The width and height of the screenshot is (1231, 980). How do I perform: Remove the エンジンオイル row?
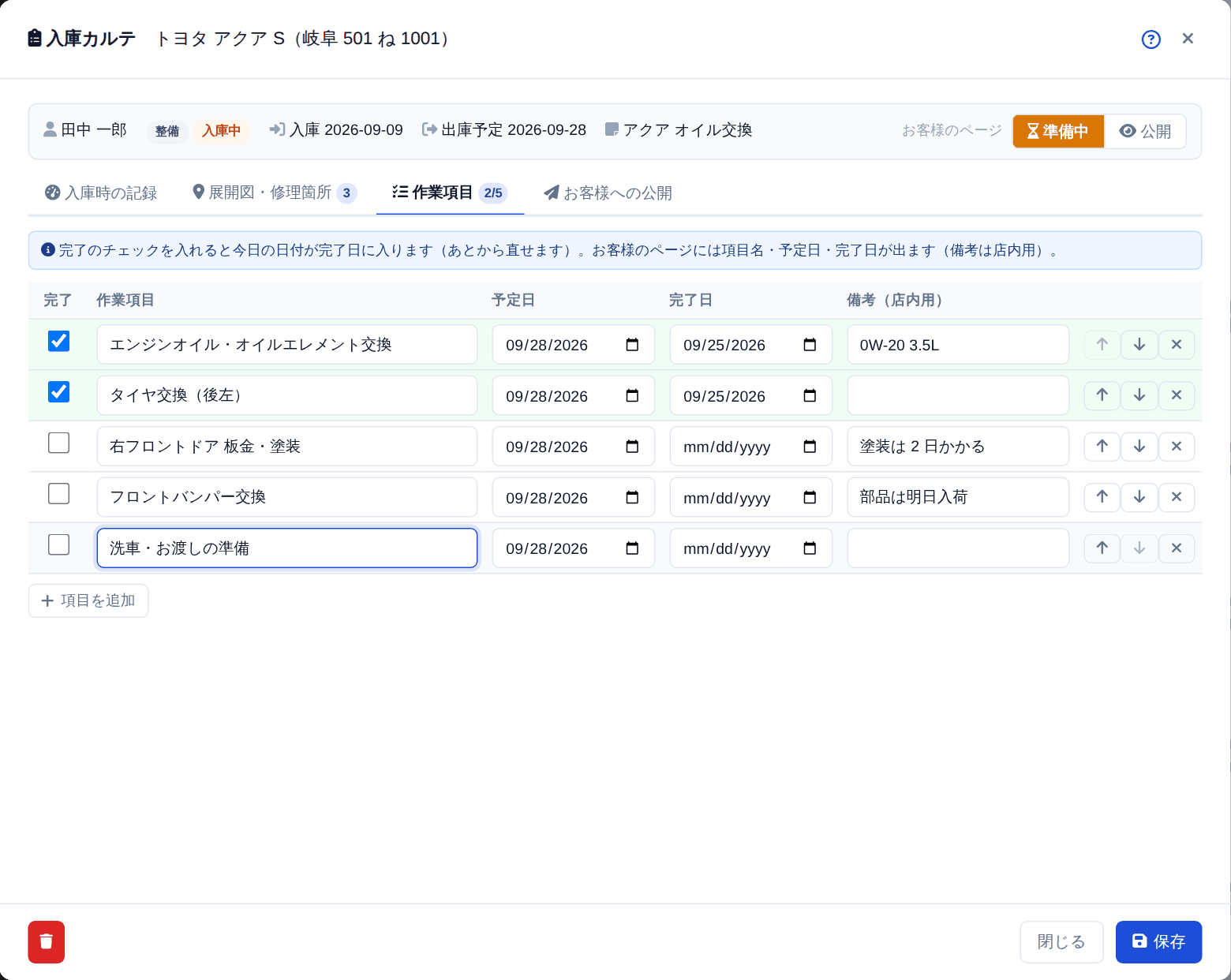[x=1177, y=345]
